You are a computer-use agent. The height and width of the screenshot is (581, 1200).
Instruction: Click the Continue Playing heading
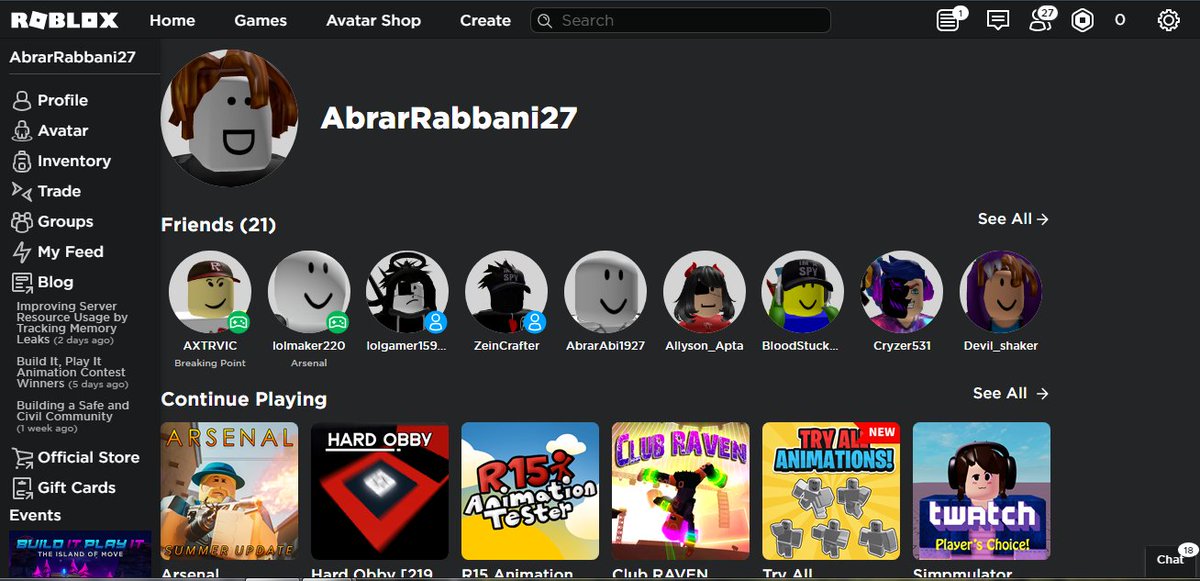[244, 399]
